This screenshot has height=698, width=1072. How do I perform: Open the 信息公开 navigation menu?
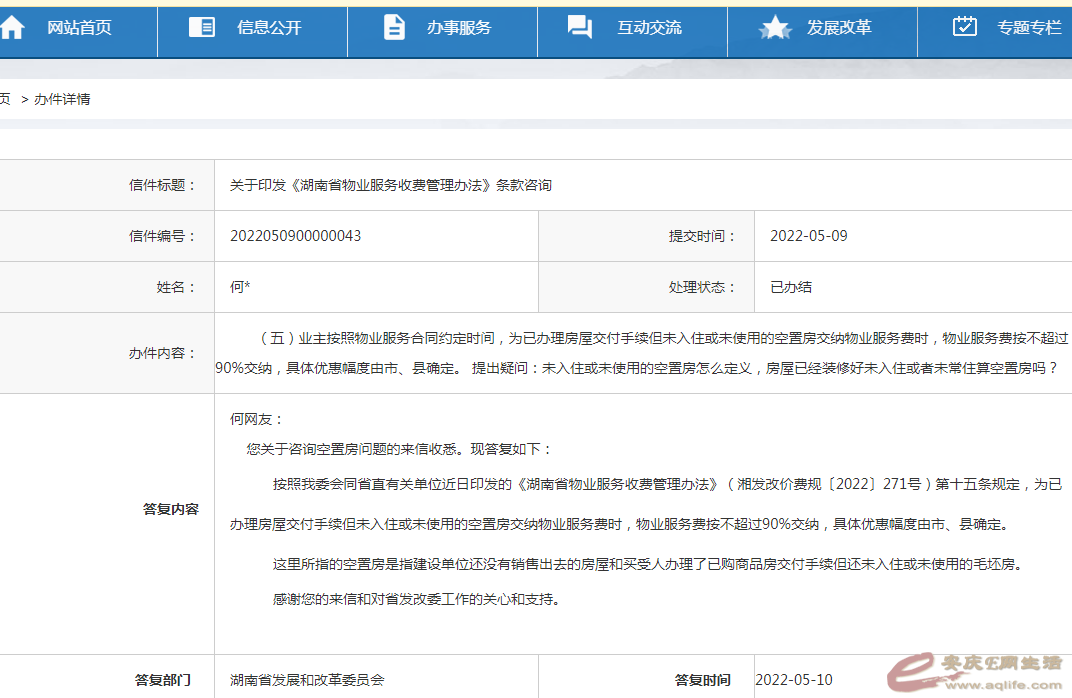point(269,28)
